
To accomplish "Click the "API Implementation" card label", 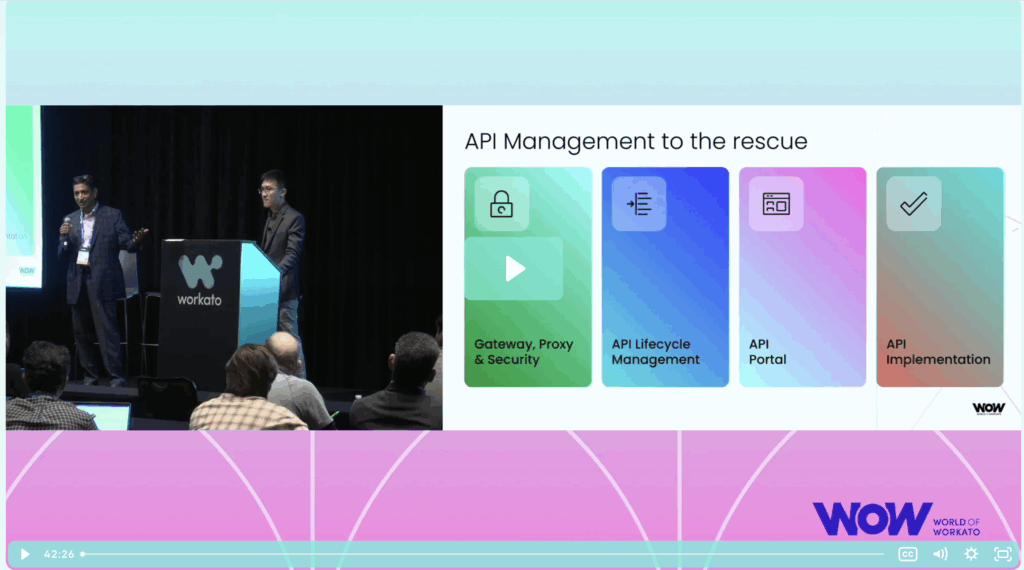I will pos(938,352).
